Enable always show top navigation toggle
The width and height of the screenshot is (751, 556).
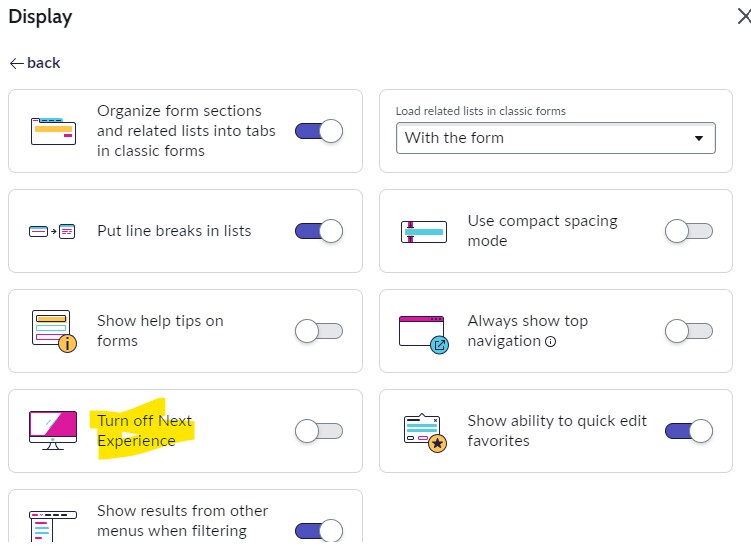click(x=689, y=331)
